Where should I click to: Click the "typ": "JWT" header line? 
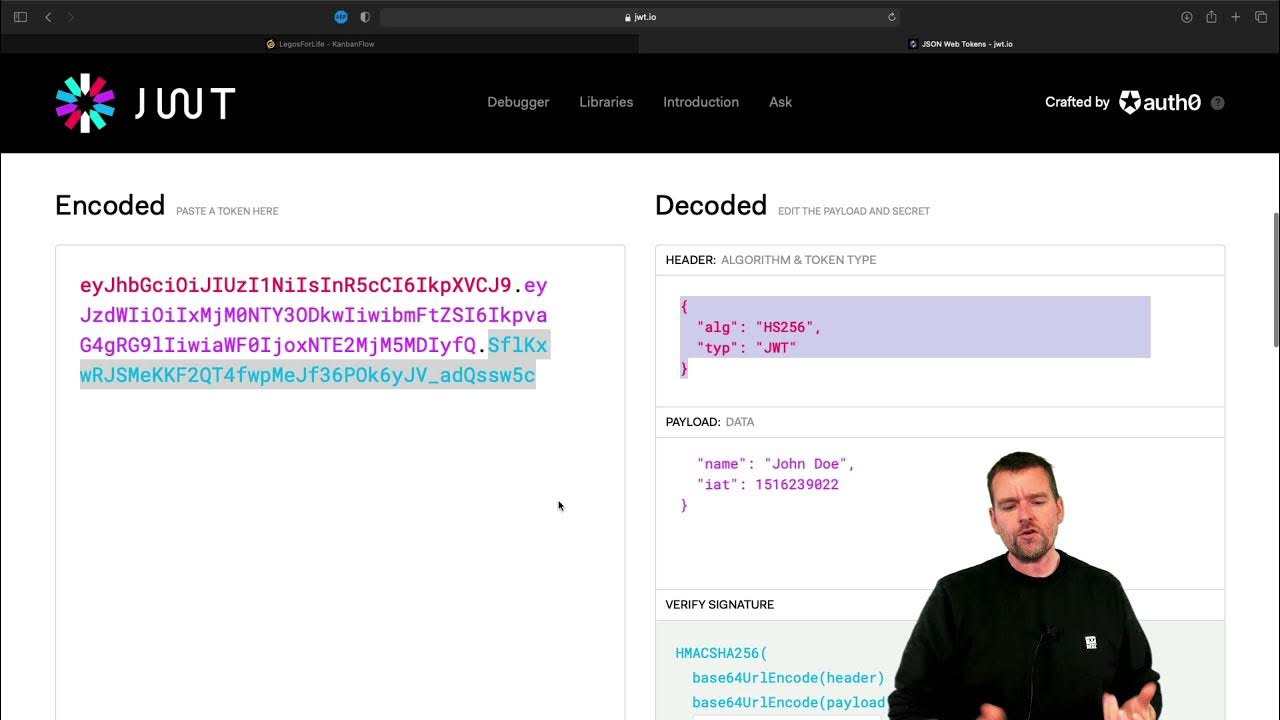click(x=746, y=348)
